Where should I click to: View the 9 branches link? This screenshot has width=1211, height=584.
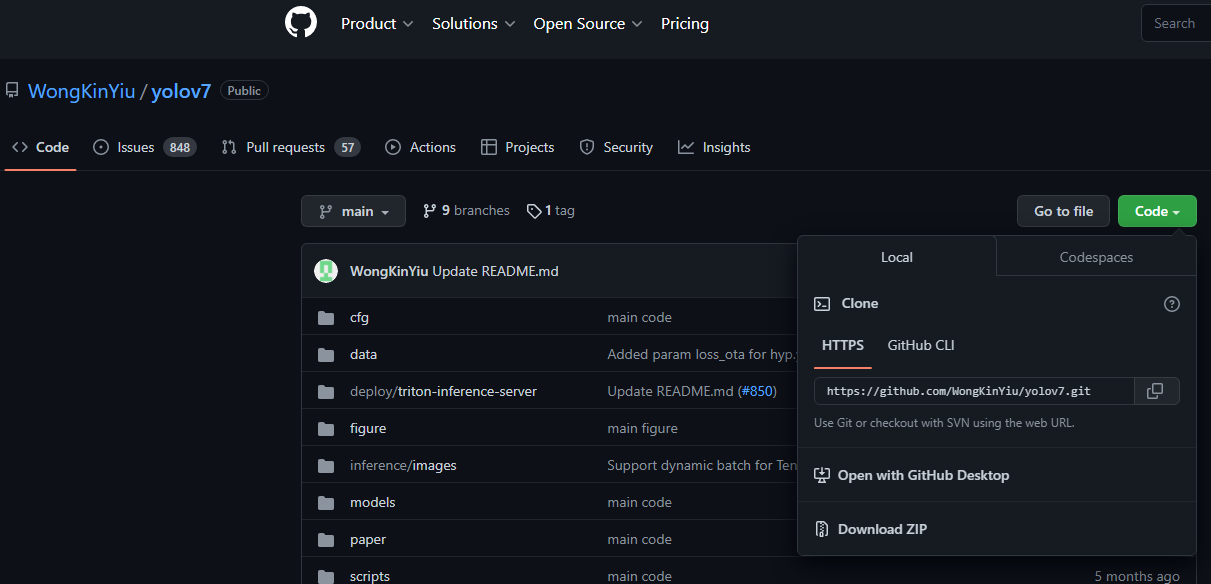[466, 211]
